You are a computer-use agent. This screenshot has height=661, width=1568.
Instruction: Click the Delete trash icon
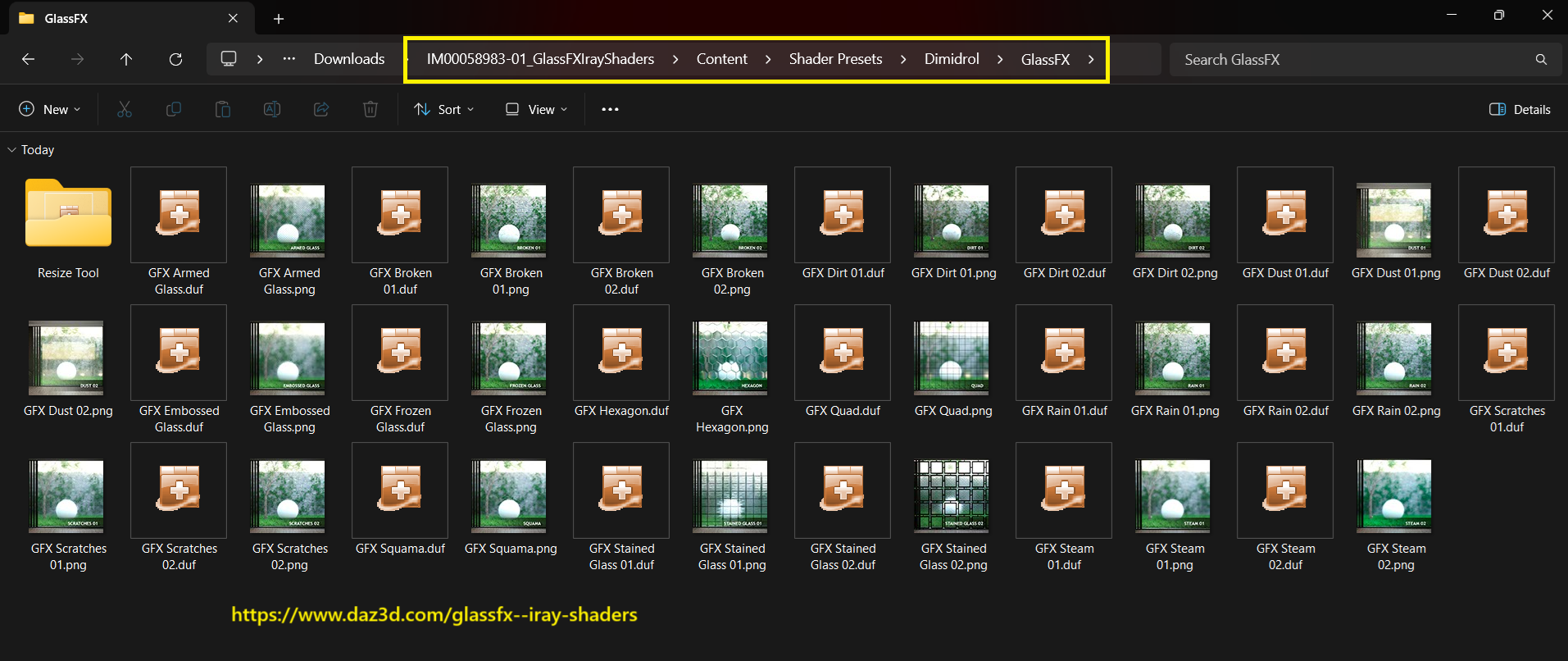click(x=370, y=109)
